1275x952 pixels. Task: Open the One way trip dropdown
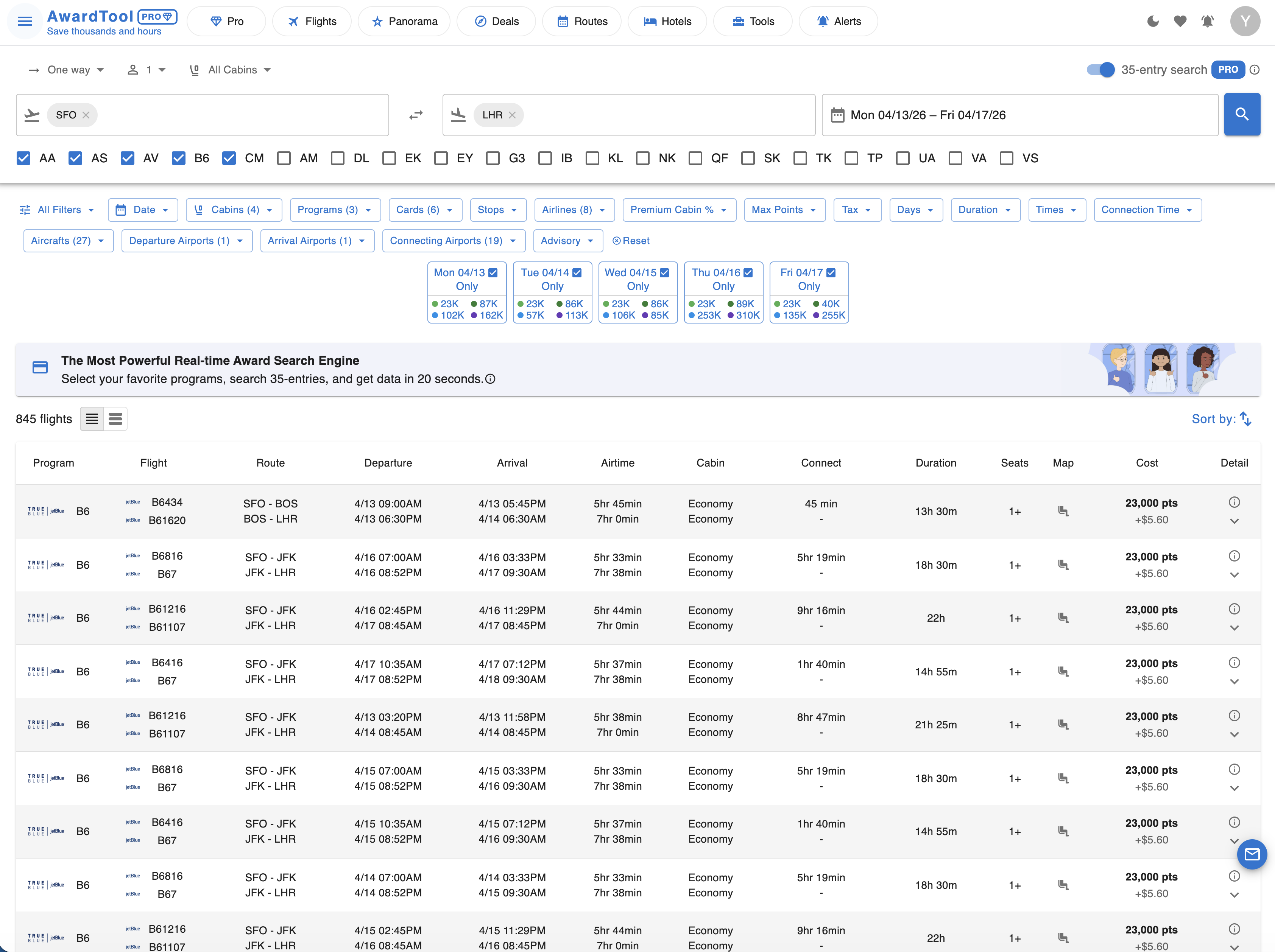[x=66, y=70]
